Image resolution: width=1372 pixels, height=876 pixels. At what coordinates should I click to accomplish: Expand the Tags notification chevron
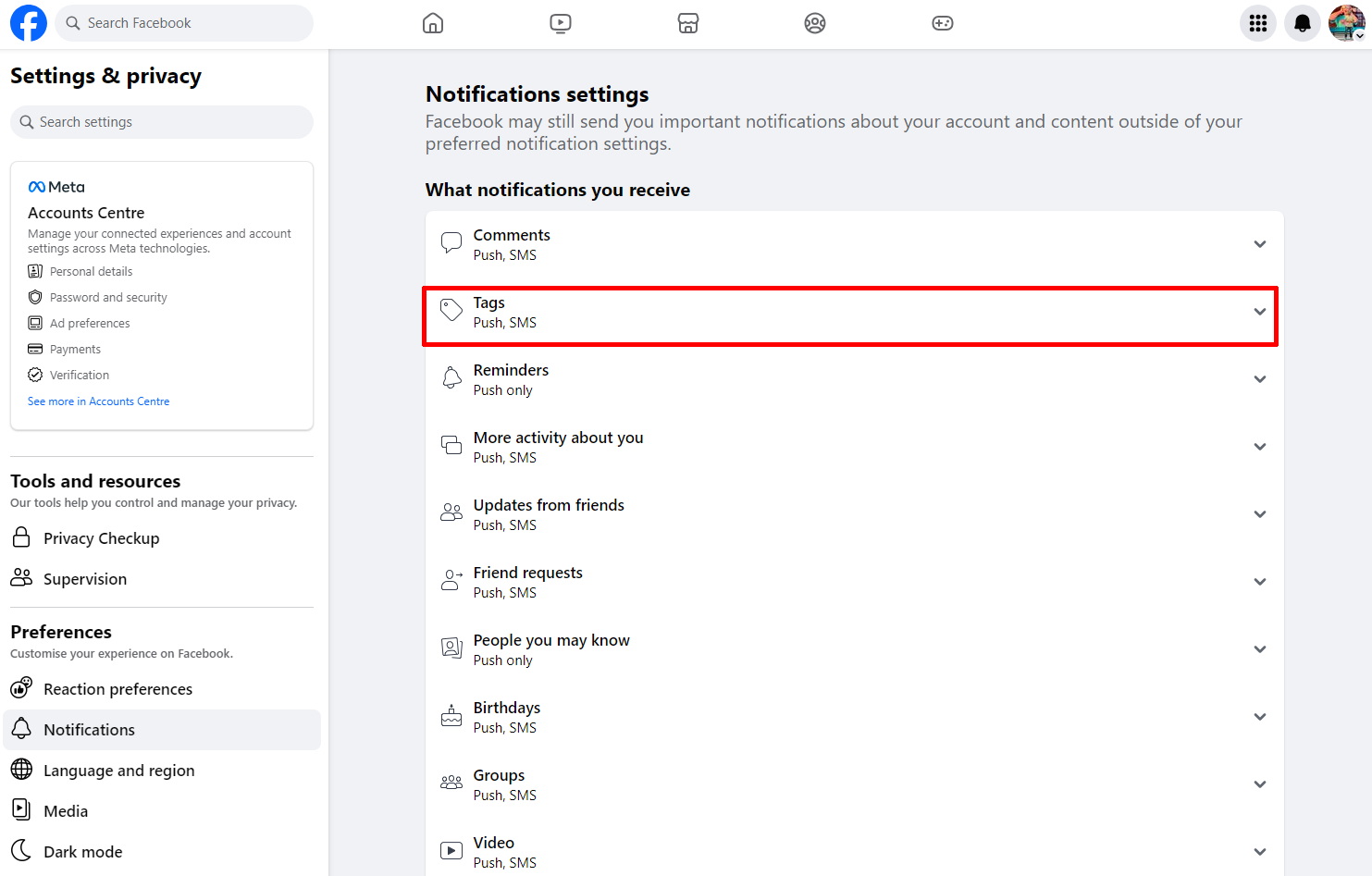tap(1259, 312)
